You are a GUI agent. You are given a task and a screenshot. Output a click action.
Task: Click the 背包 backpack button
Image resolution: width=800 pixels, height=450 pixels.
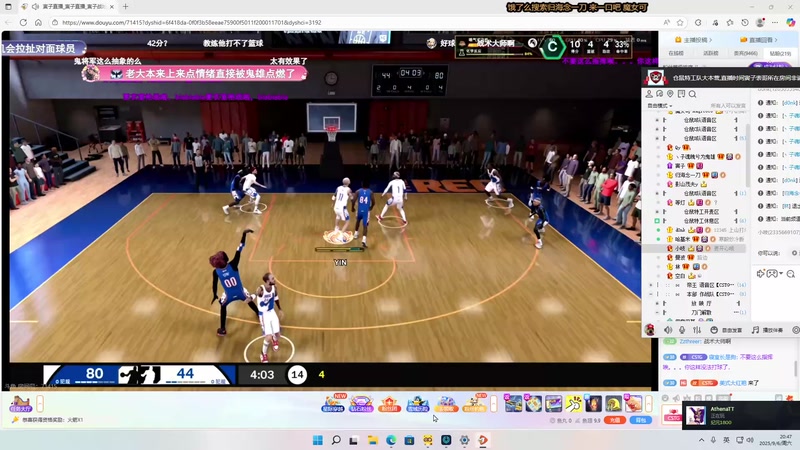(x=641, y=420)
